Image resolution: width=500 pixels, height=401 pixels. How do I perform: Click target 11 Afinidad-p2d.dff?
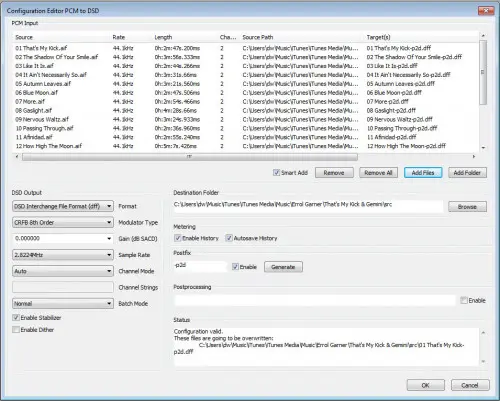[391, 137]
